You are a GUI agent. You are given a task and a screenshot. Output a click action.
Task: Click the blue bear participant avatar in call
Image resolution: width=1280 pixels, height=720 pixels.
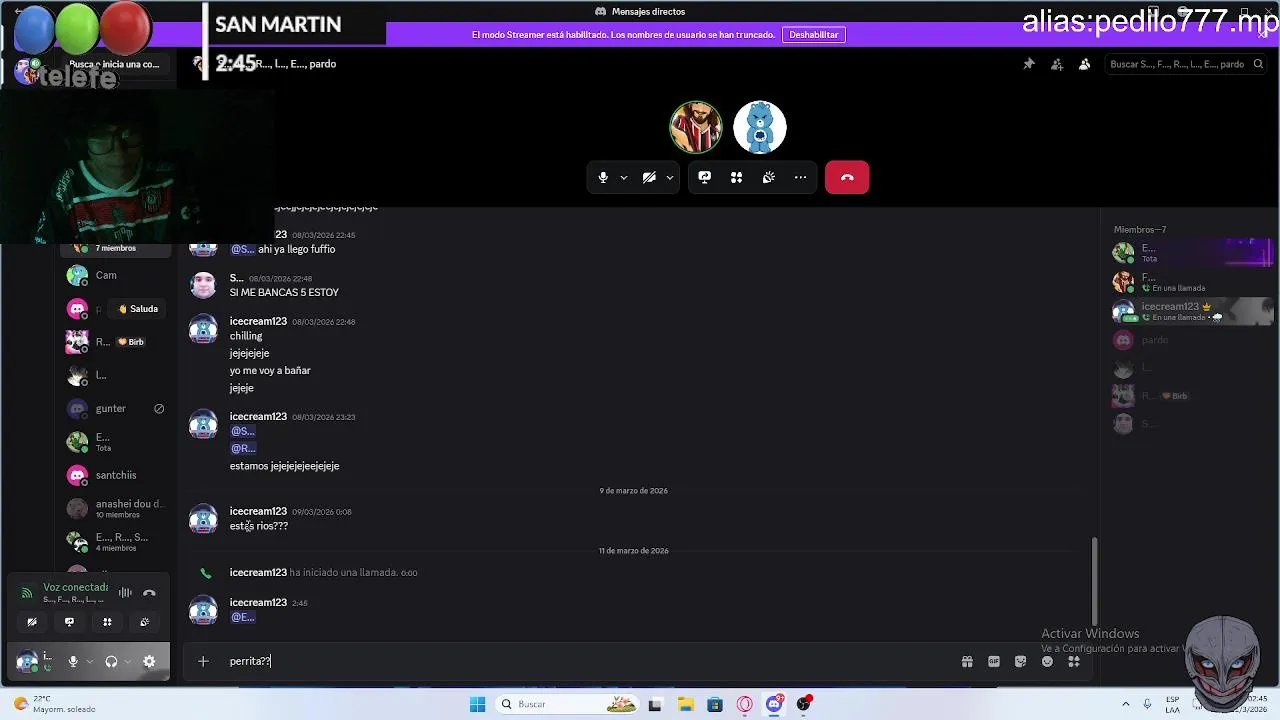pos(760,127)
